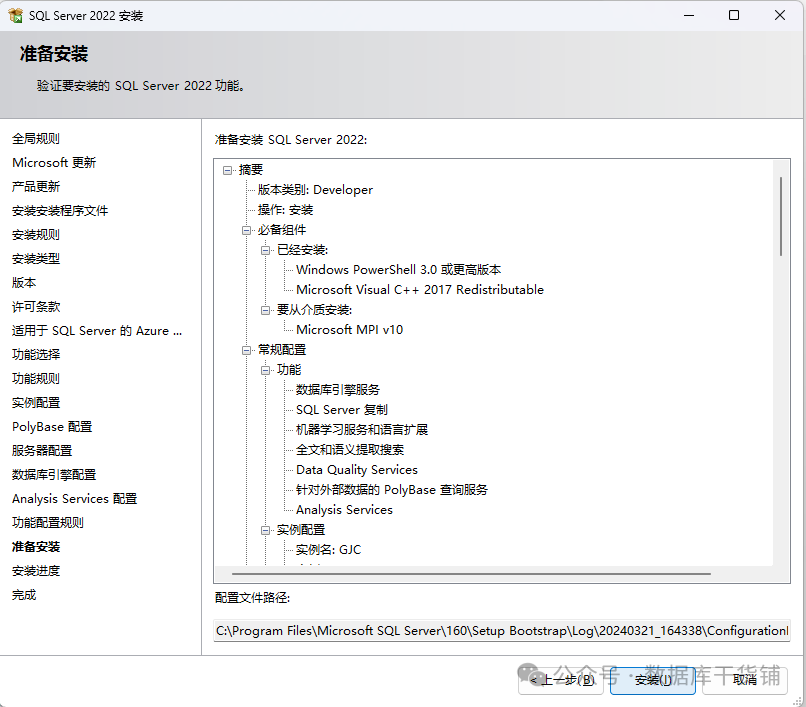
Task: Select the 必备组件 label in the tree
Action: point(282,230)
